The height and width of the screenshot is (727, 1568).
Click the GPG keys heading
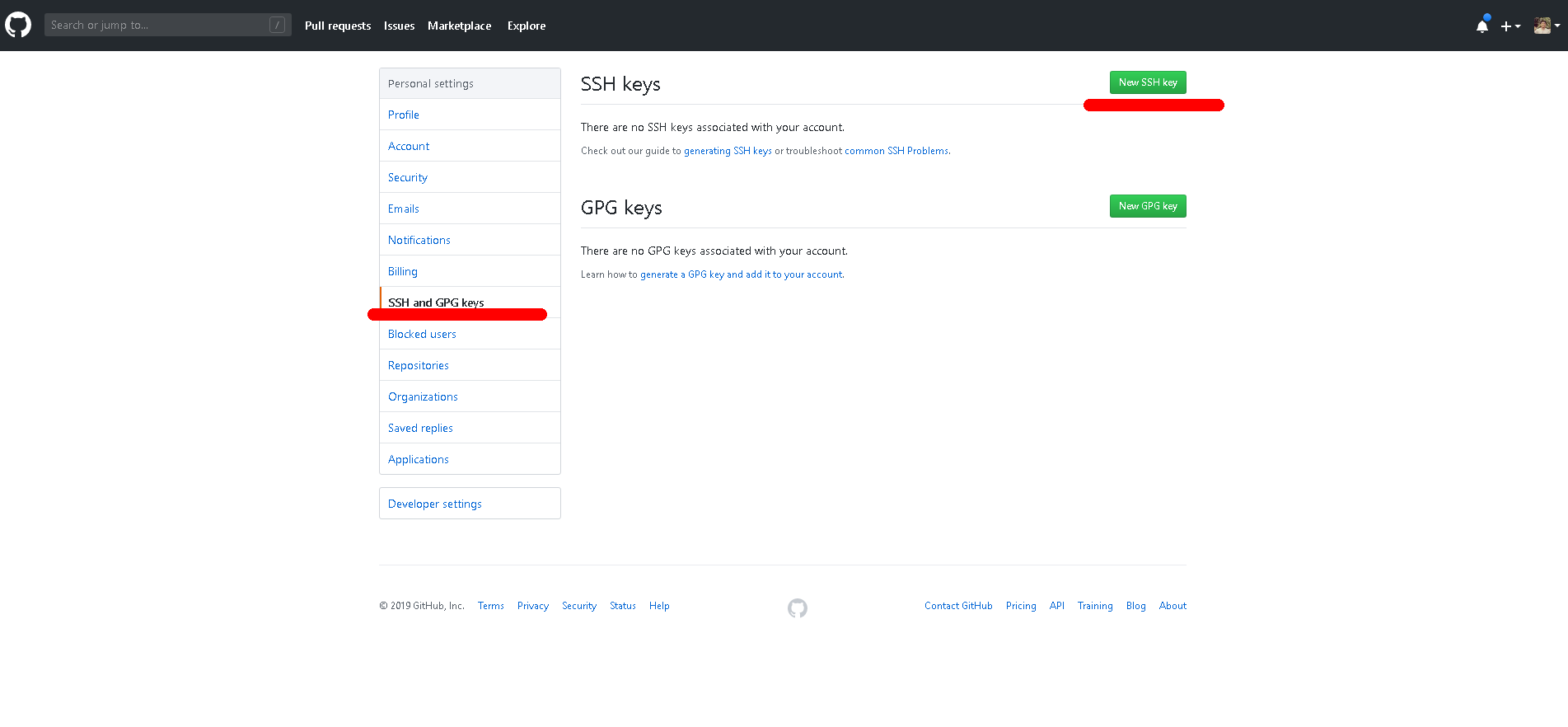[x=621, y=208]
